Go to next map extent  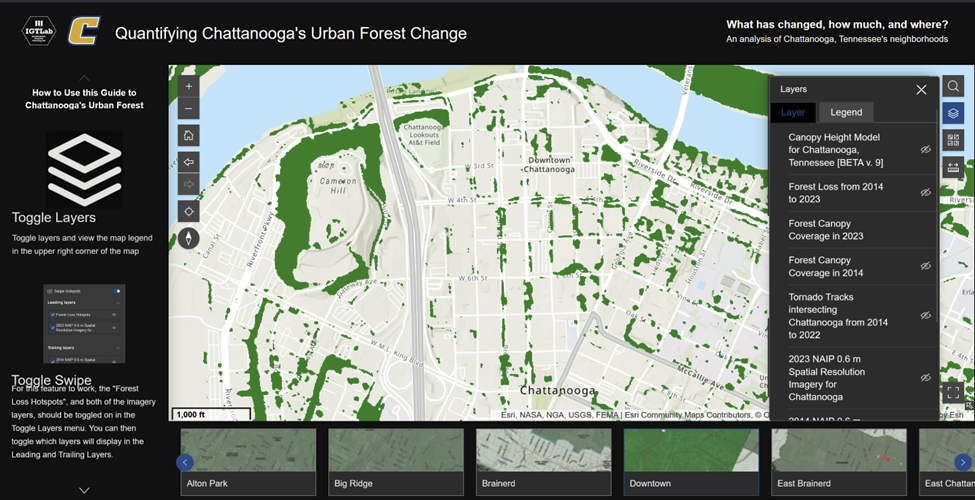pos(189,184)
